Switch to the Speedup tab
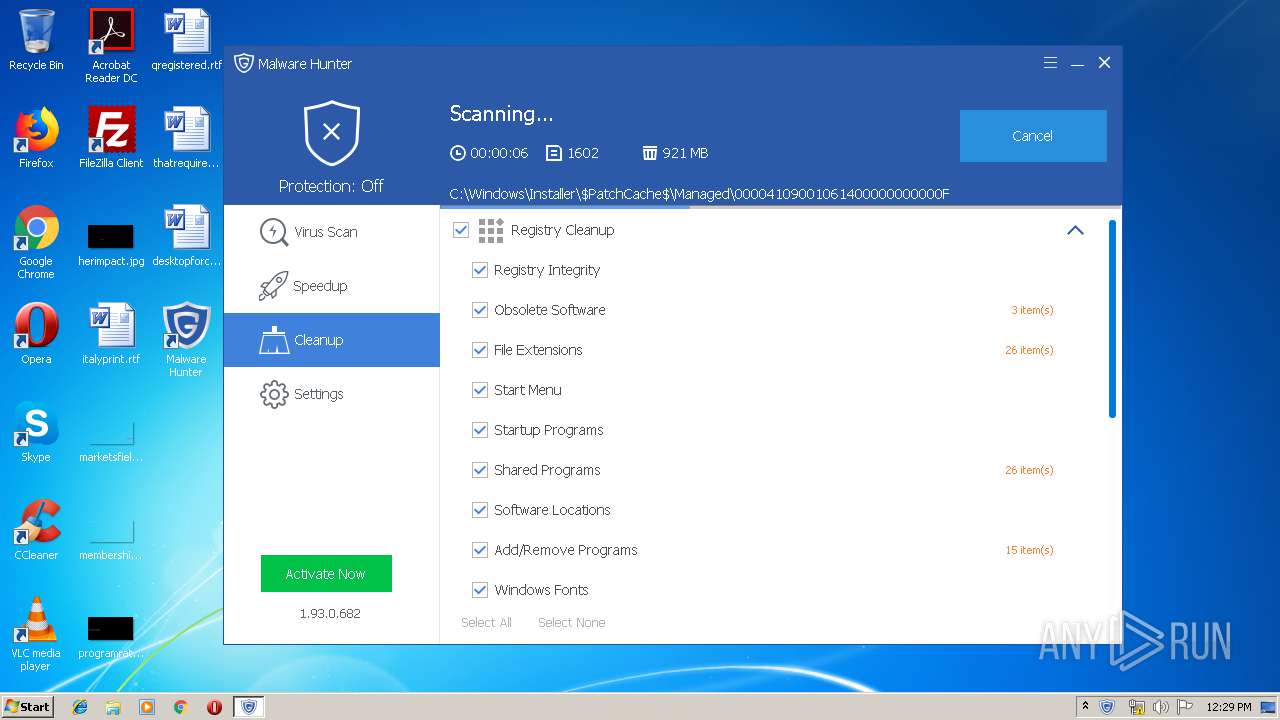1280x720 pixels. [x=332, y=286]
